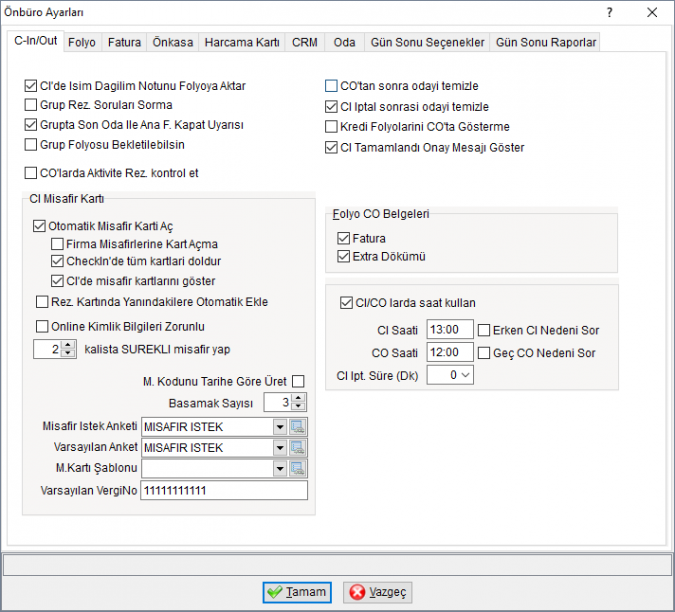
Task: Open Gün Sonu Seçenekler tab
Action: (427, 43)
